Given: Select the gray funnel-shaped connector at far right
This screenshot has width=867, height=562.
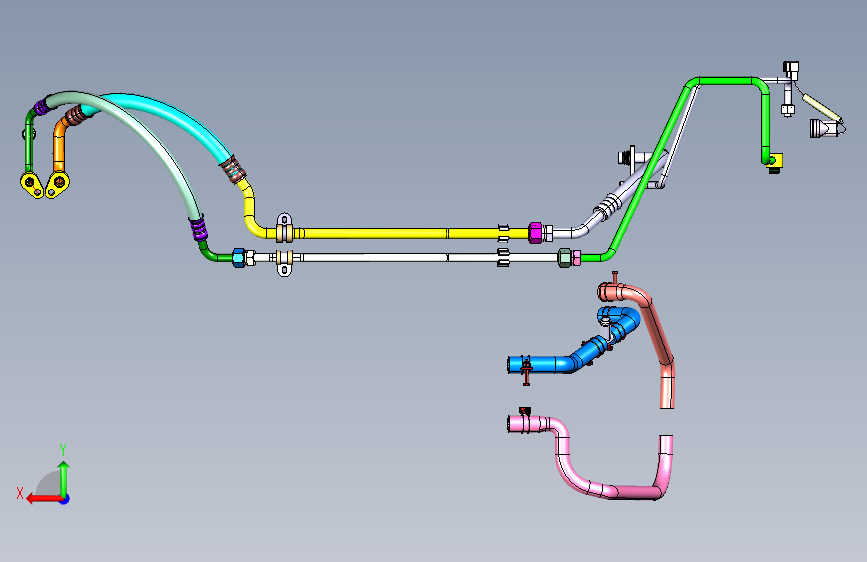Looking at the screenshot, I should pyautogui.click(x=824, y=128).
